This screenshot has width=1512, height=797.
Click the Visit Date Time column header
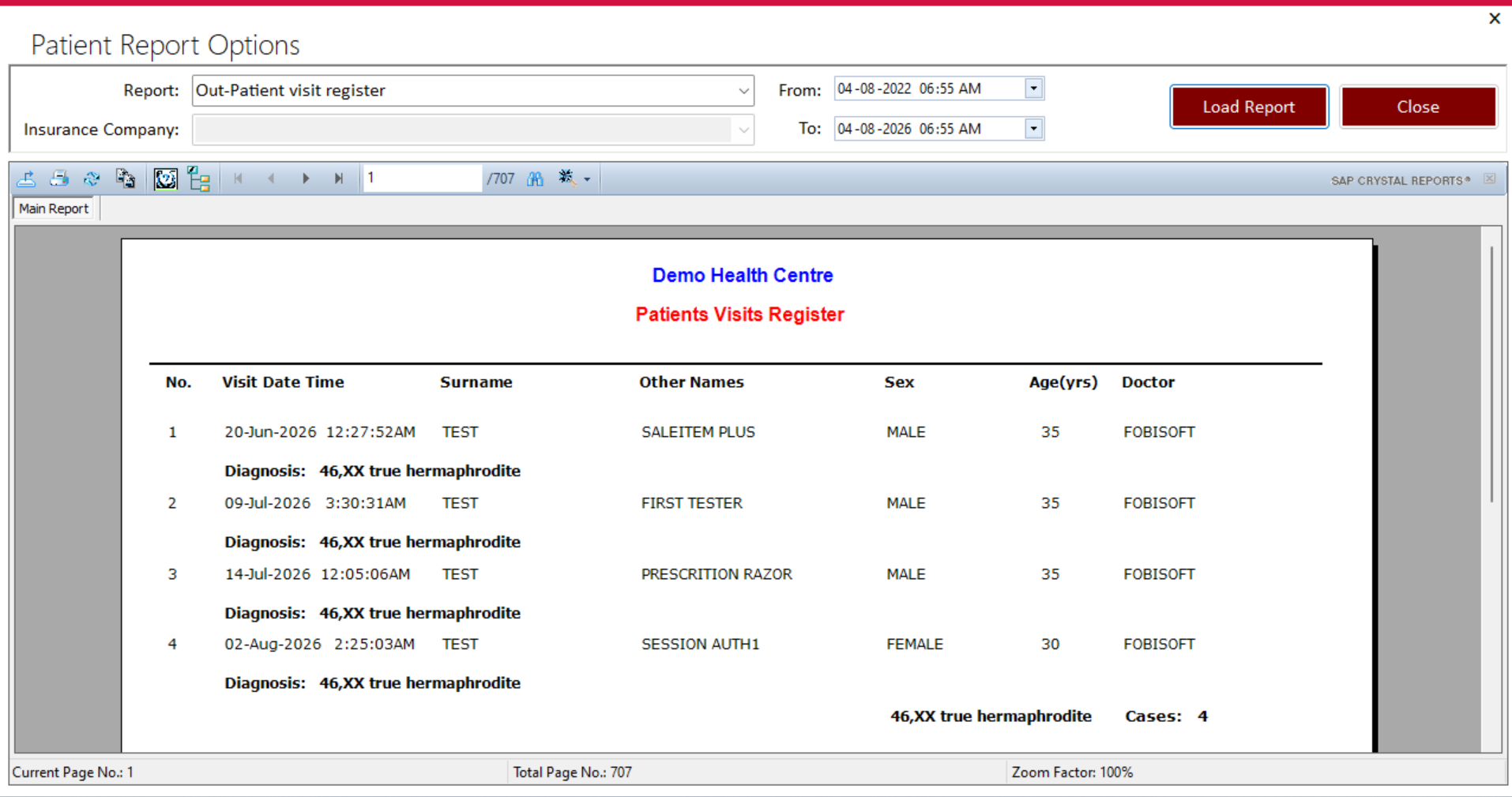click(283, 382)
